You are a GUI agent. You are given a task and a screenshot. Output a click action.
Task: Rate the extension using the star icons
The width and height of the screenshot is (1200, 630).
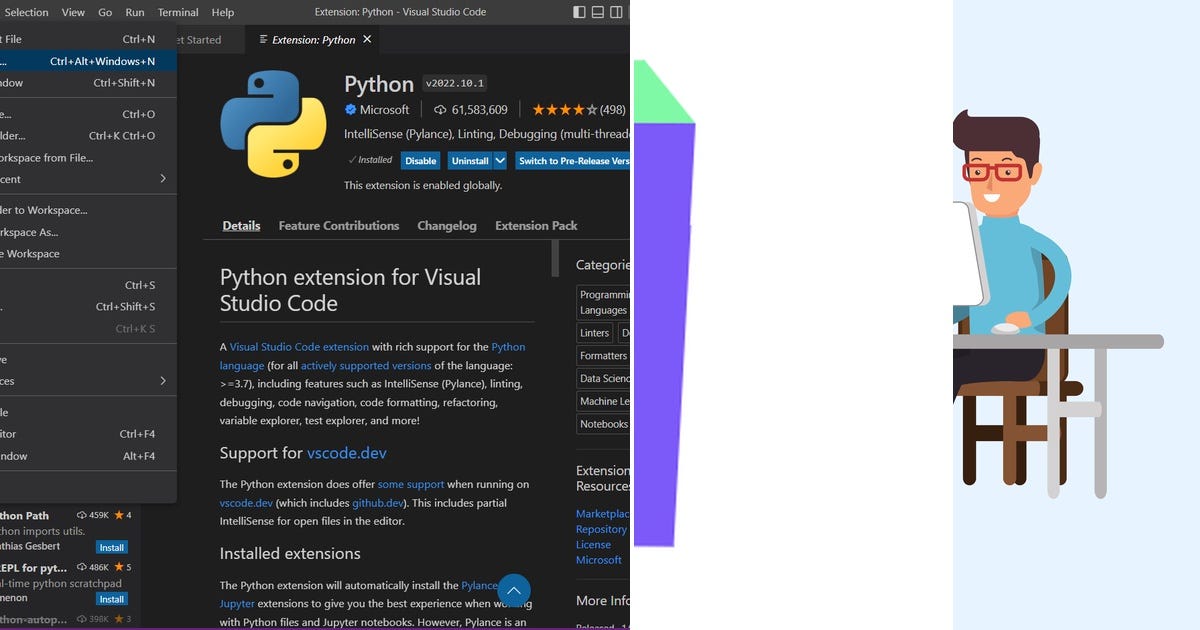point(565,109)
